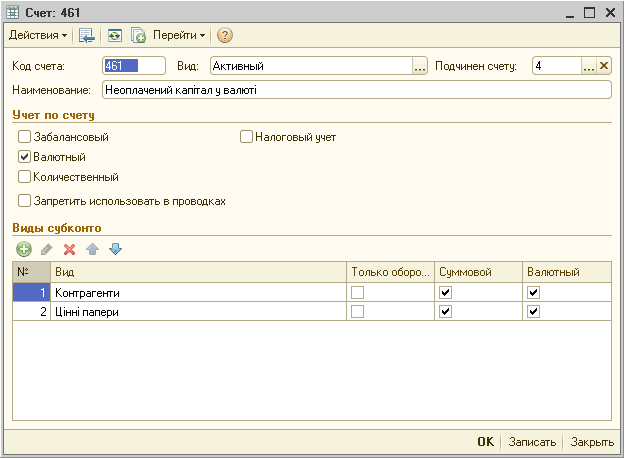Select row number 1 cell

pyautogui.click(x=31, y=293)
